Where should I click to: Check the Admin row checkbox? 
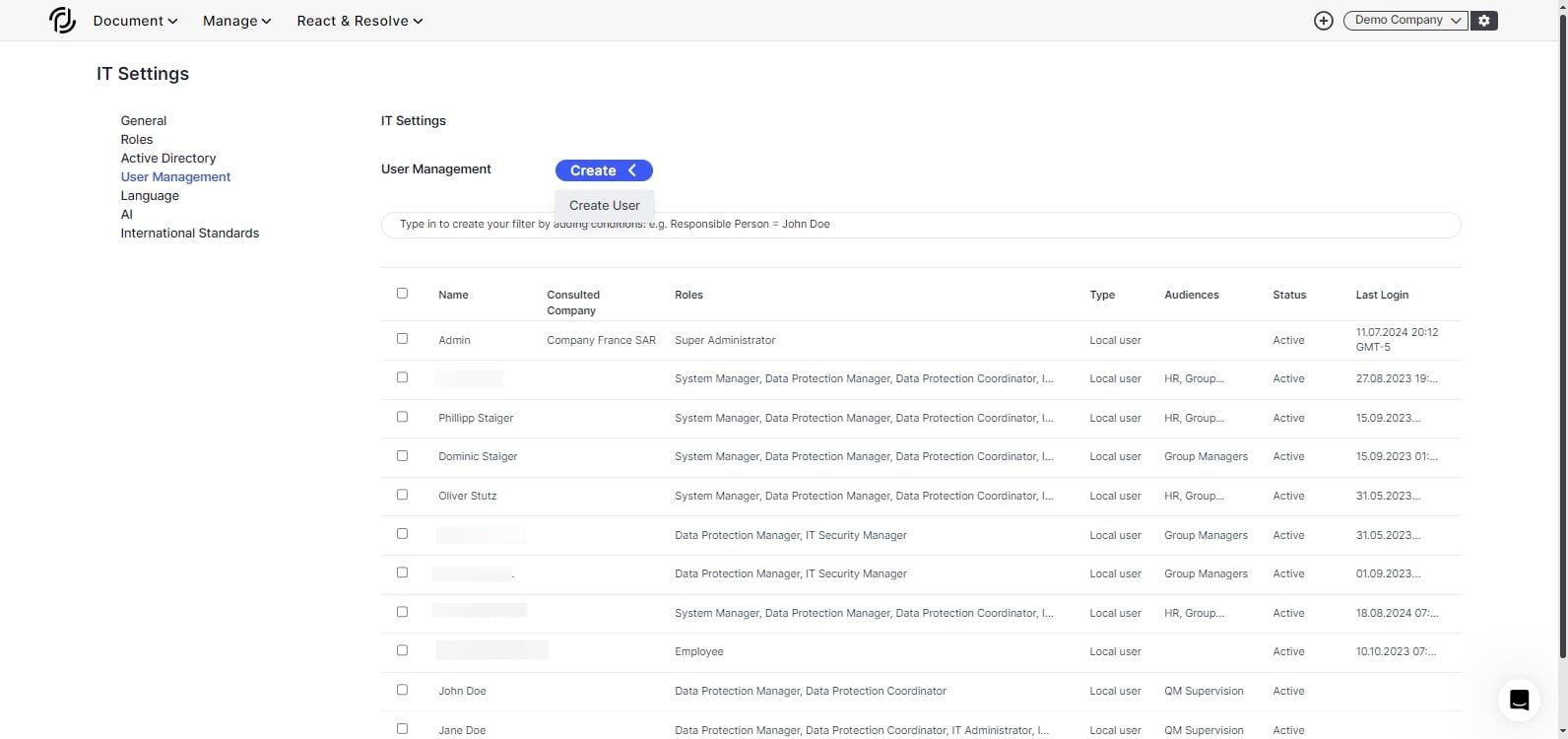(x=402, y=339)
